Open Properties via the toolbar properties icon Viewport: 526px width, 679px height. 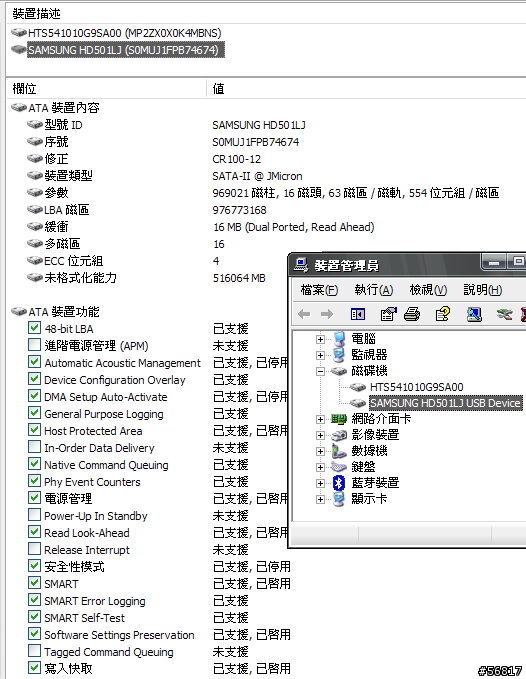(388, 314)
